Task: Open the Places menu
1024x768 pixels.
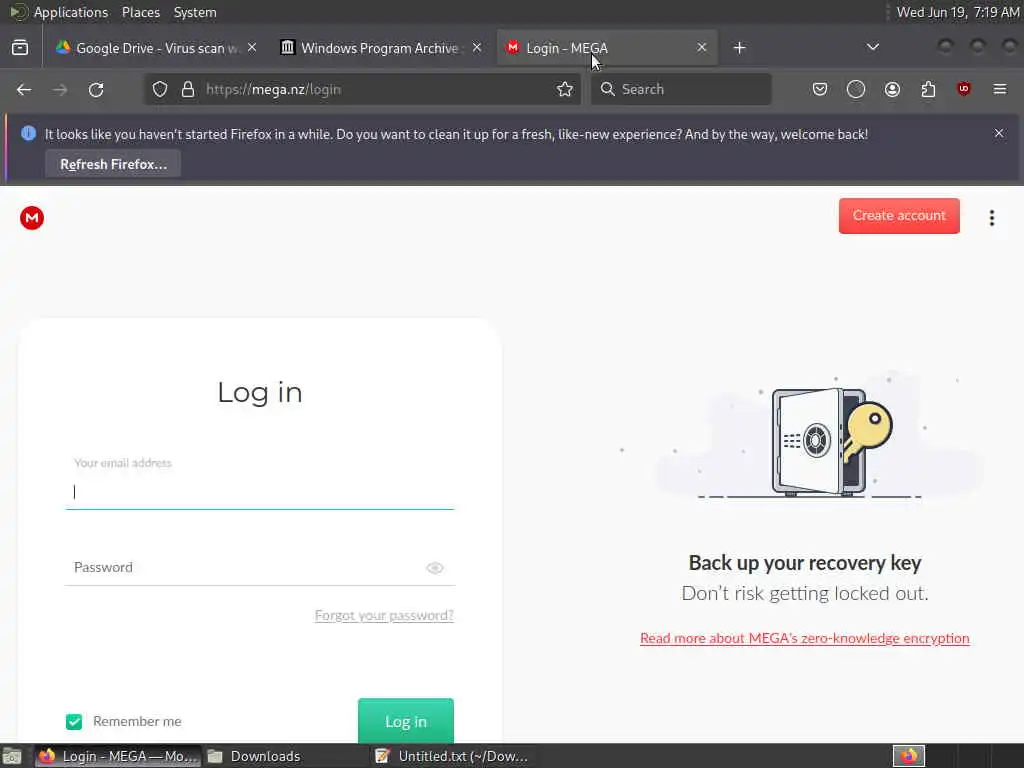Action: (140, 12)
